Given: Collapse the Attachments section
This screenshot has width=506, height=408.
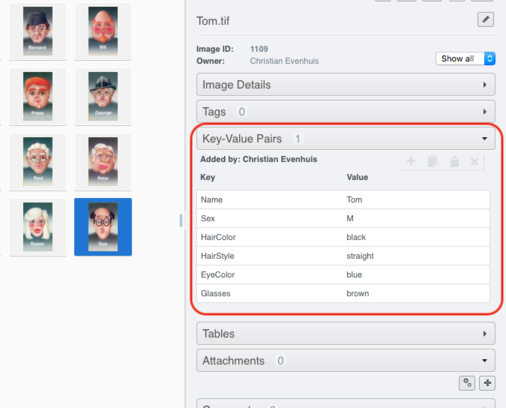Looking at the screenshot, I should click(x=346, y=360).
